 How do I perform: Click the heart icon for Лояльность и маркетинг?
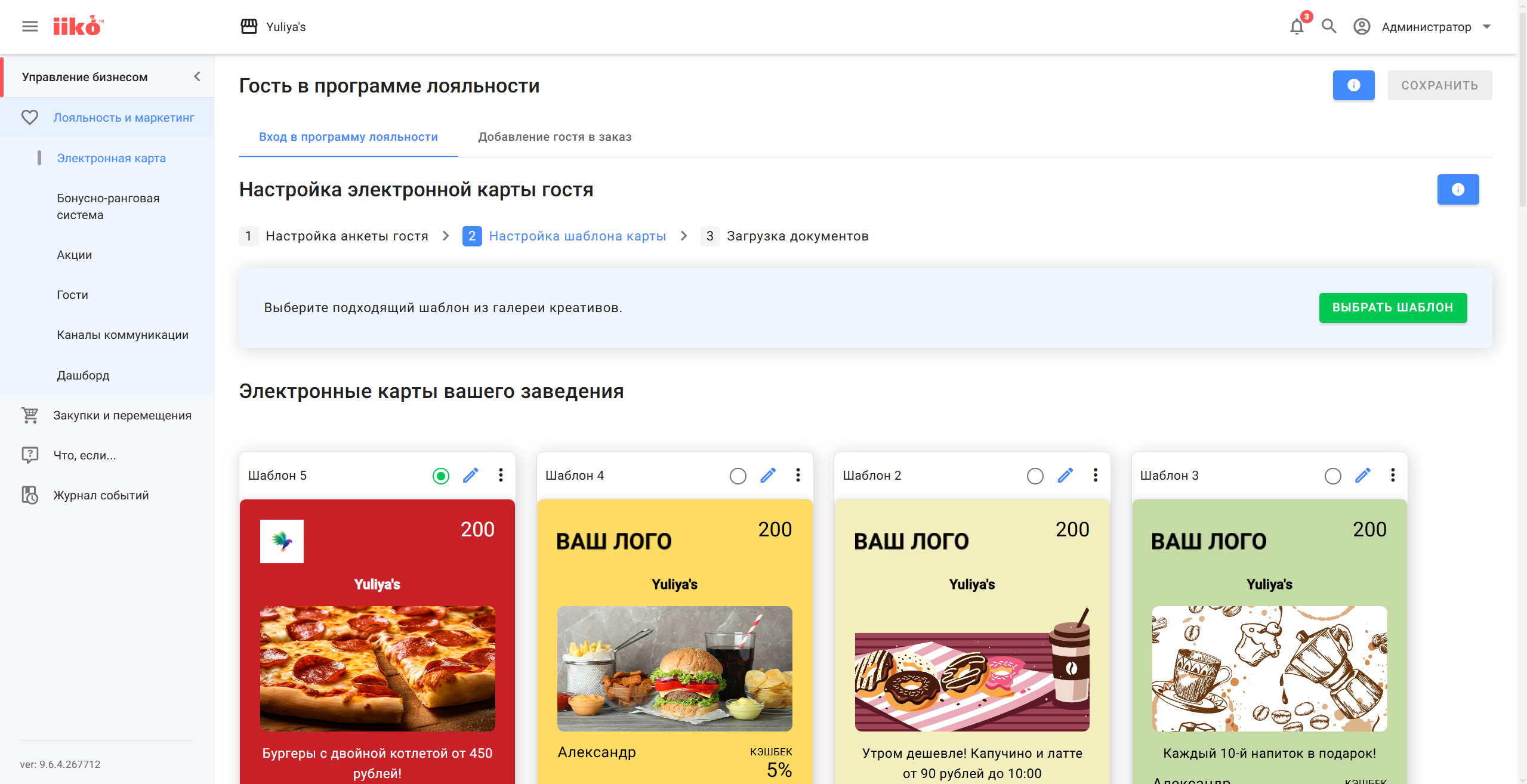coord(30,118)
